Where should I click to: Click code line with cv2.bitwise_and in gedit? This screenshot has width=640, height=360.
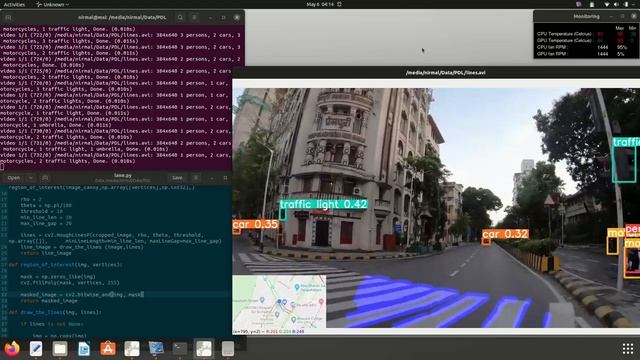click(x=82, y=294)
